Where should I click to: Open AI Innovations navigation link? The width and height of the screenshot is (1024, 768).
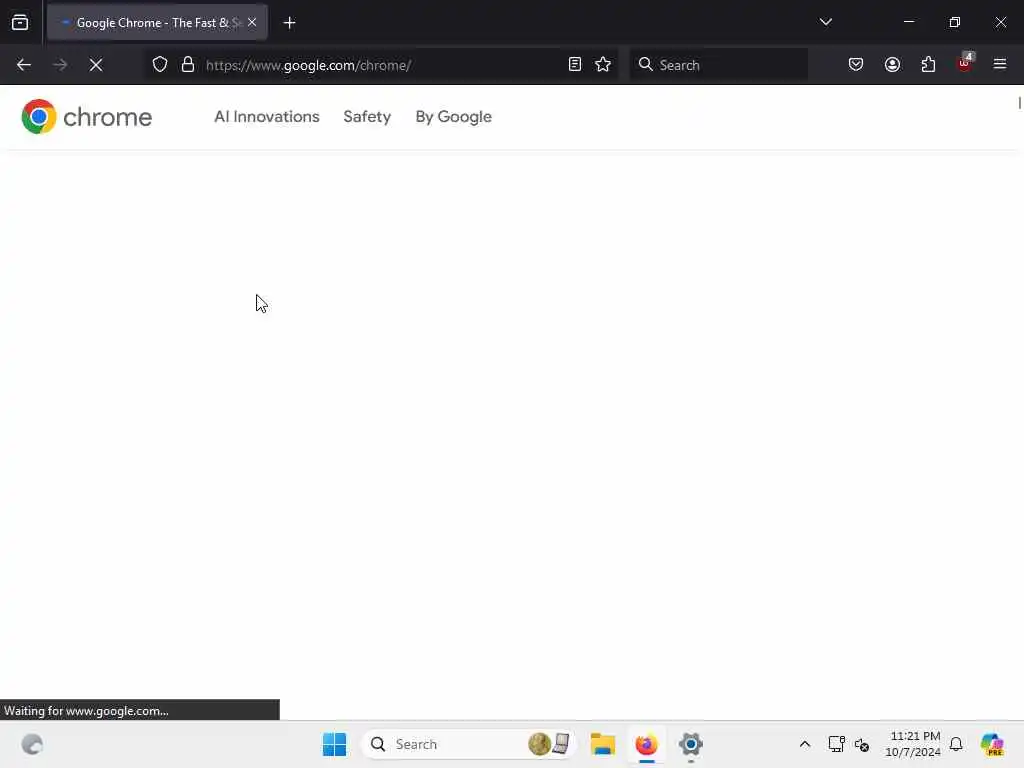click(x=266, y=117)
